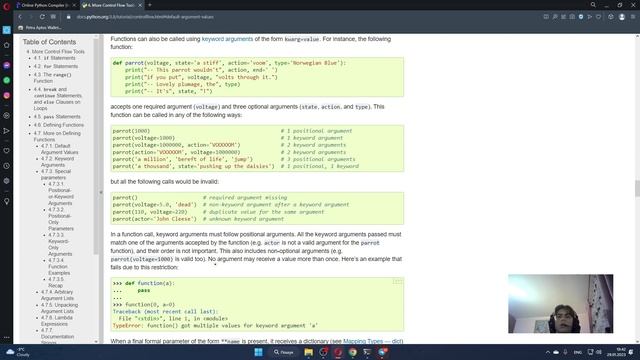The height and width of the screenshot is (360, 640).
Task: Expand the system tray hidden icons chevron
Action: 547,352
